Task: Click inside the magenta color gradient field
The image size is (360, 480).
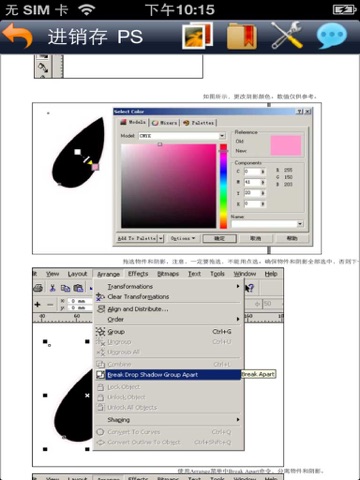Action: point(169,186)
